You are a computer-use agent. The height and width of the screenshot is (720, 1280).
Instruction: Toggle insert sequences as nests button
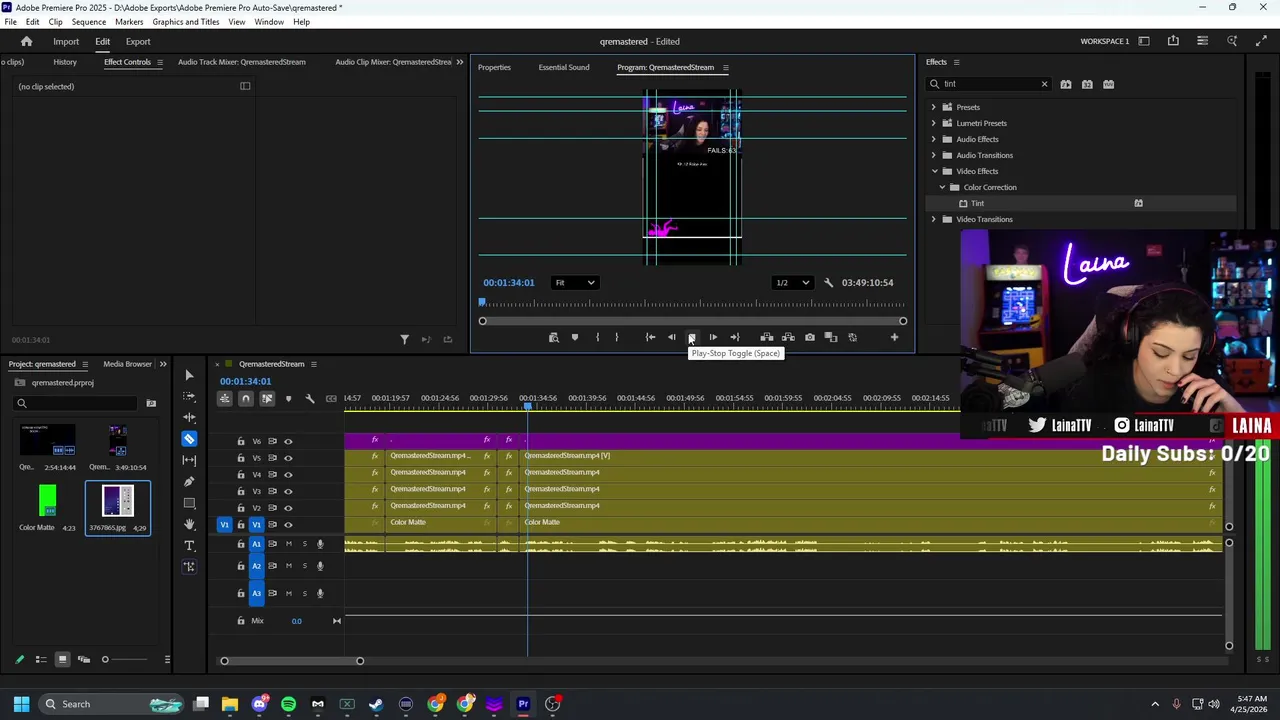[x=224, y=398]
